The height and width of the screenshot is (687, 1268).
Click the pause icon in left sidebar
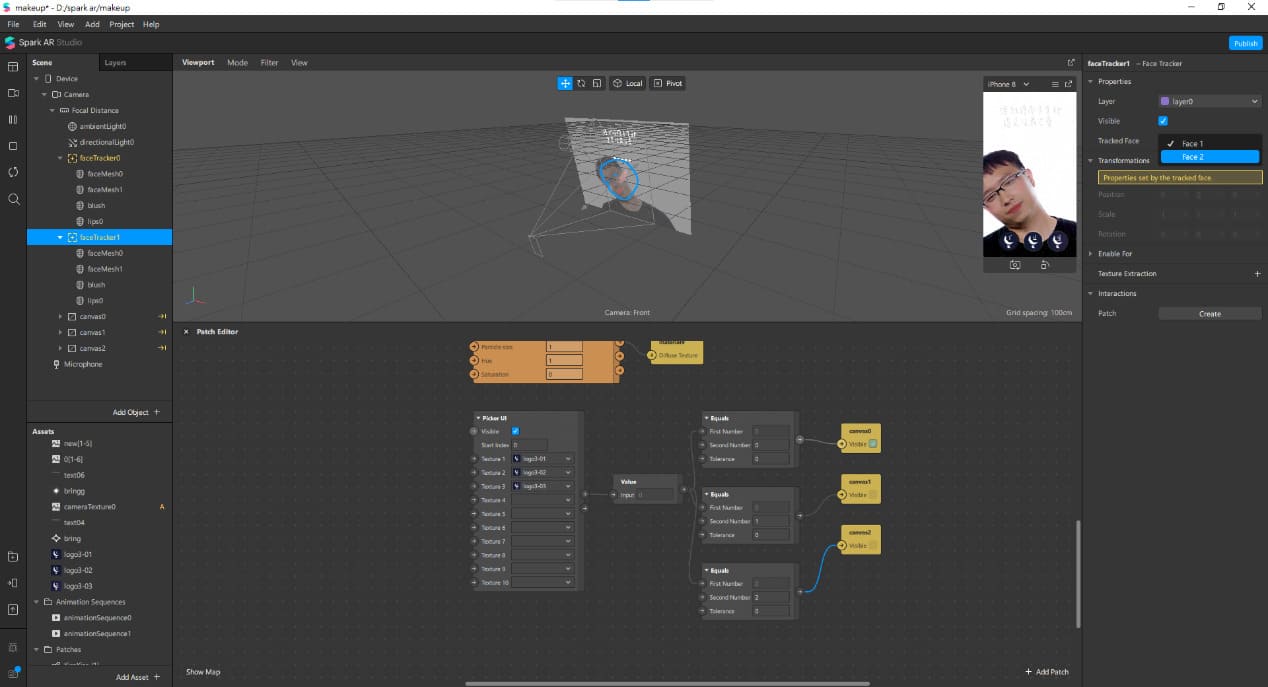tap(13, 119)
